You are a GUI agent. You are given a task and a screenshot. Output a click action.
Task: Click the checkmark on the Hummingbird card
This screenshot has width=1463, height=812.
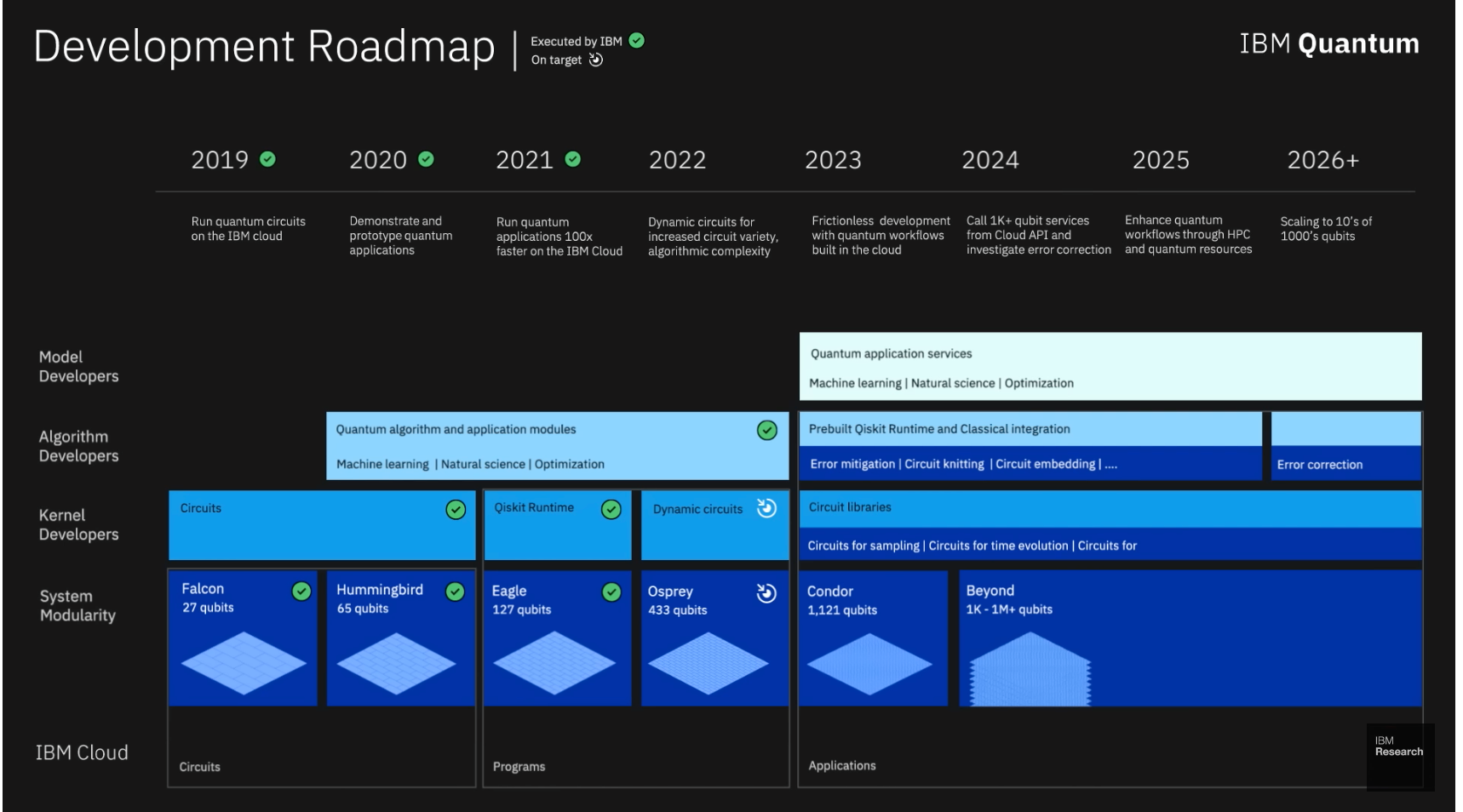click(456, 592)
